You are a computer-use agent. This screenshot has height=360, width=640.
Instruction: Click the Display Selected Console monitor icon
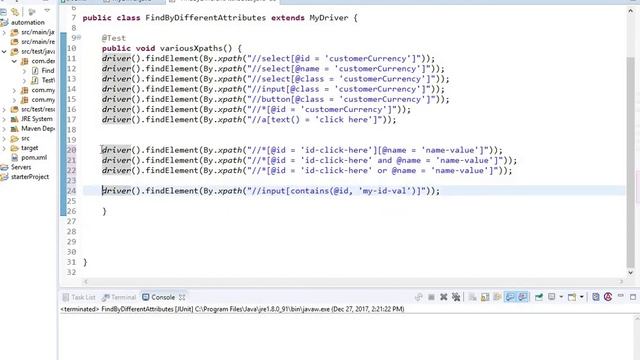(x=552, y=297)
